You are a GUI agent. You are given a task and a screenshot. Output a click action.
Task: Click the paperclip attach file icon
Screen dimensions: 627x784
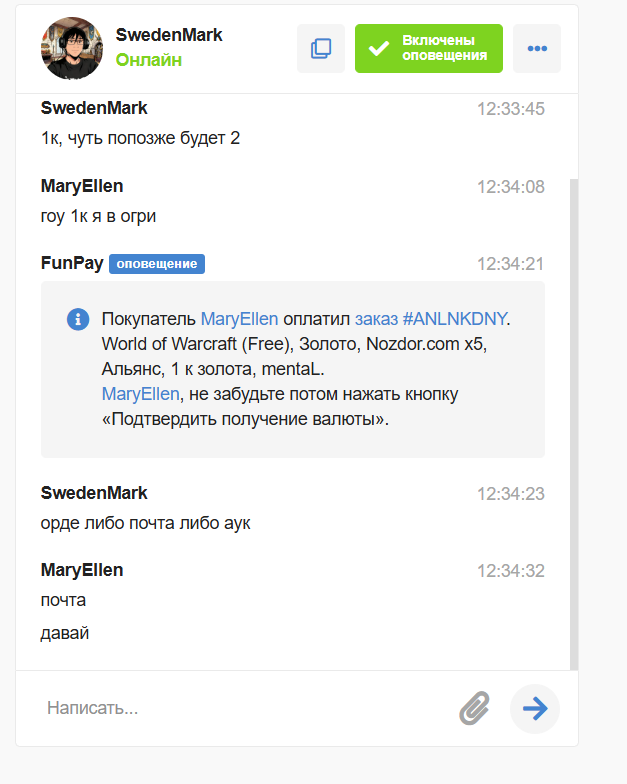coord(474,708)
